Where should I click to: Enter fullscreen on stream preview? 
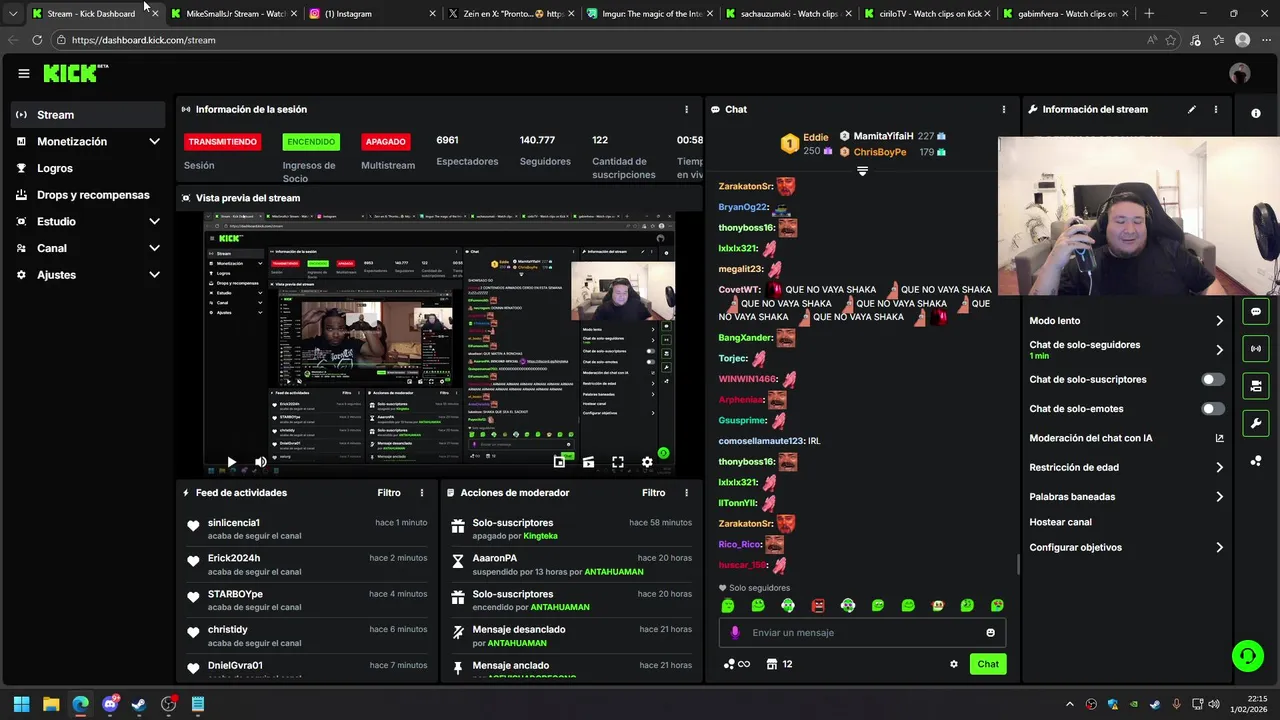pos(618,462)
